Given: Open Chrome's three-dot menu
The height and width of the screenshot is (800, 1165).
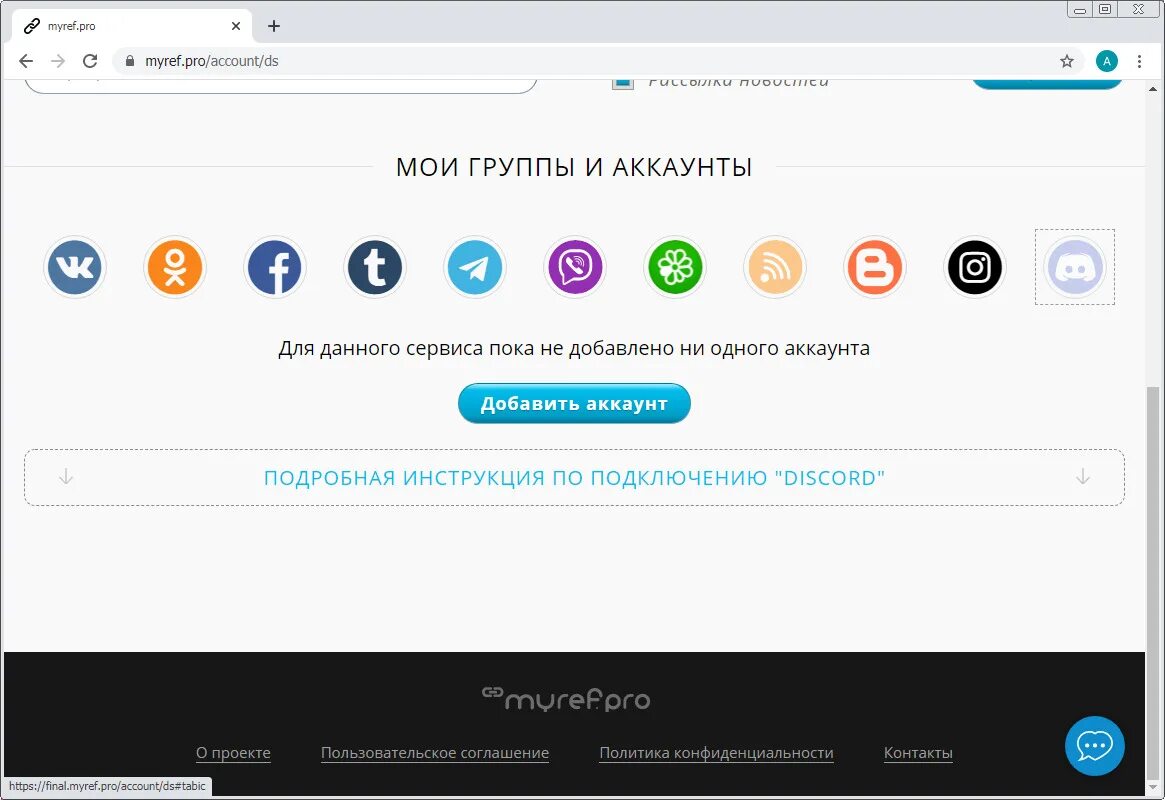Looking at the screenshot, I should pos(1139,61).
